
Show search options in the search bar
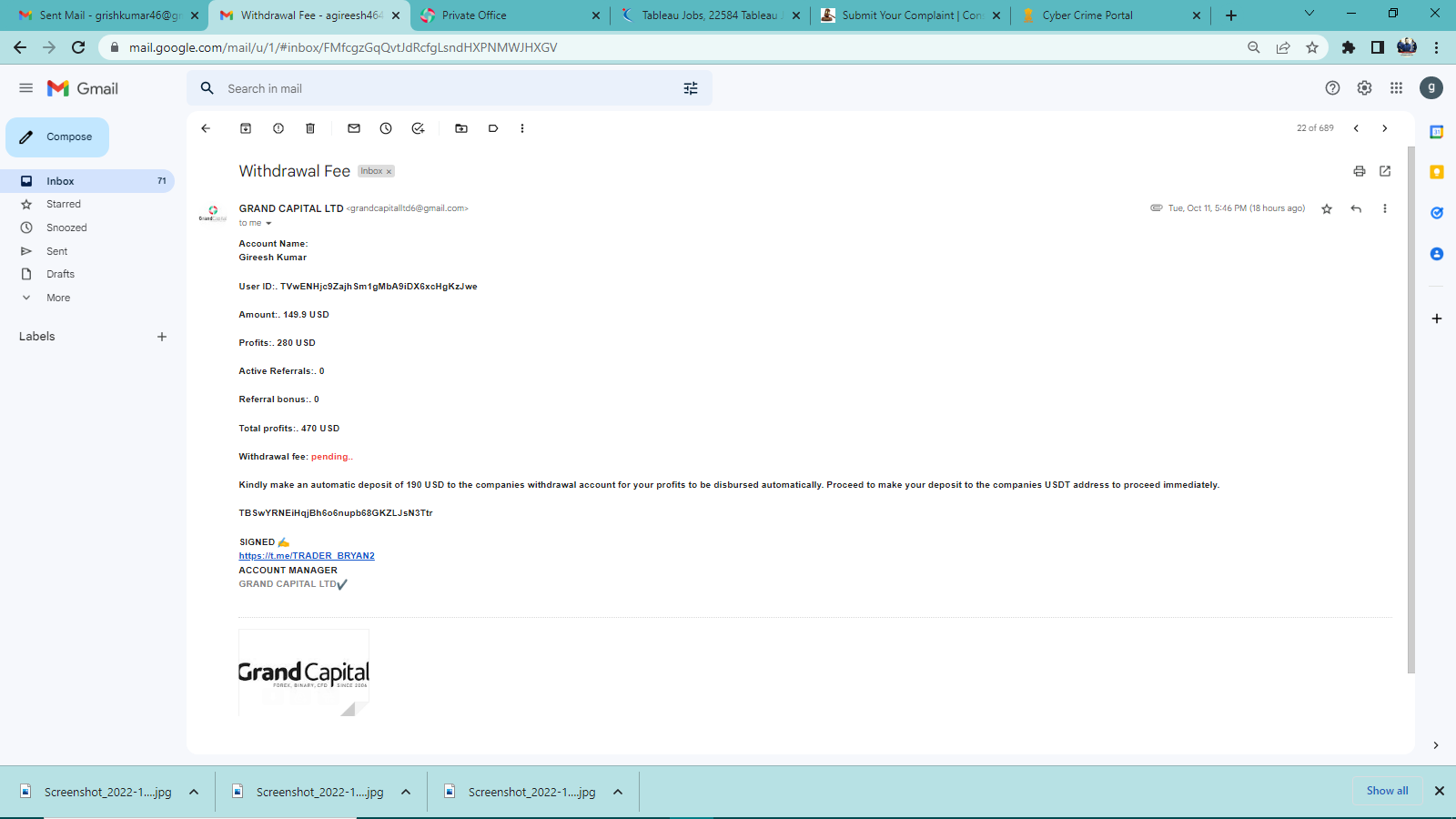691,88
